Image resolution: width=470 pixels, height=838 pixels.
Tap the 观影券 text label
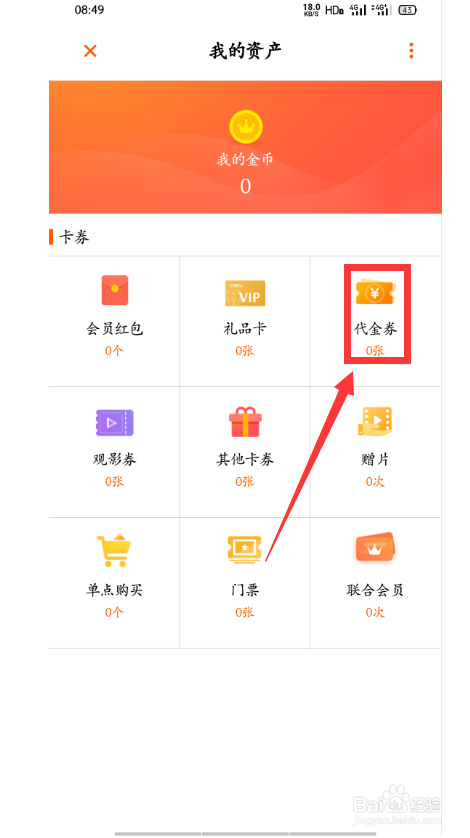point(114,459)
